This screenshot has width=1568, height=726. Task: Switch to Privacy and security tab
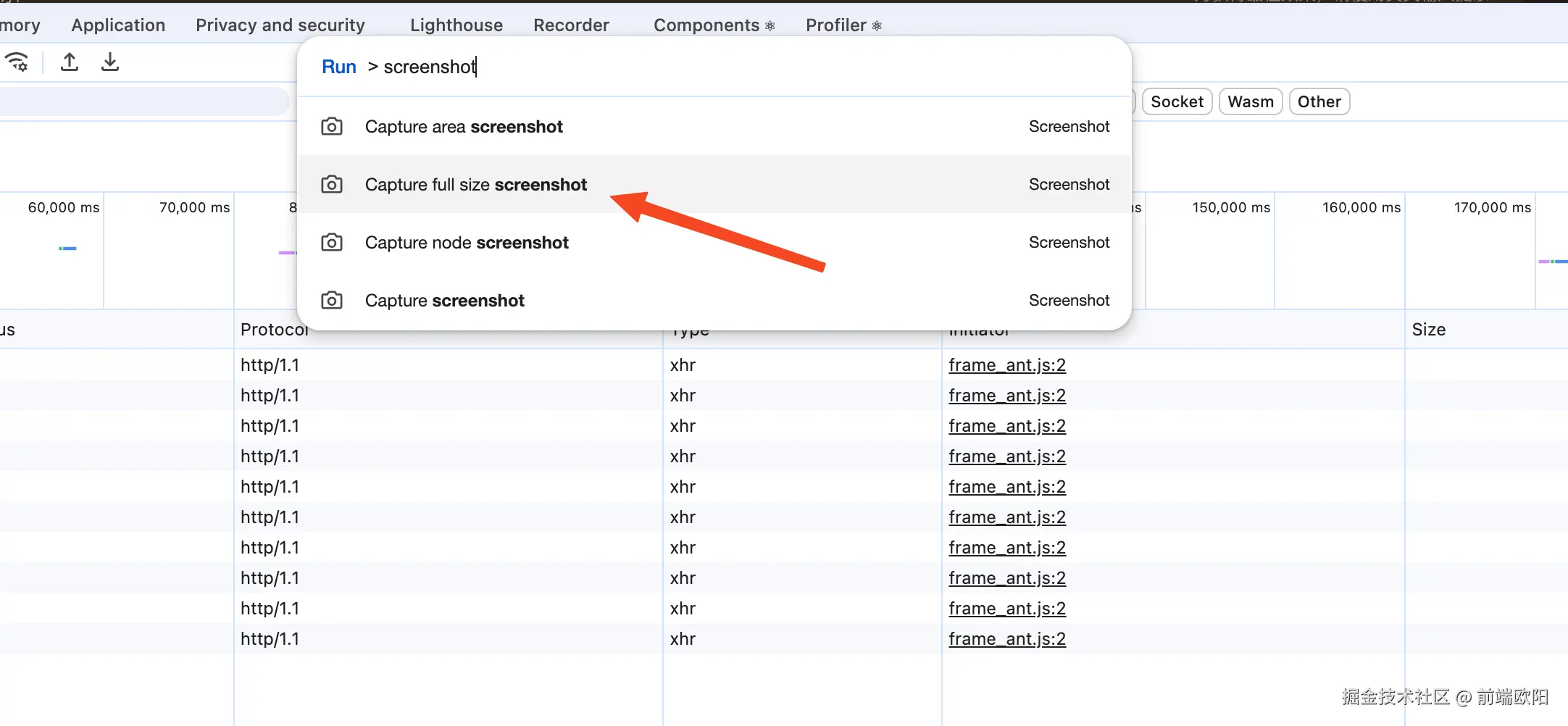point(280,25)
